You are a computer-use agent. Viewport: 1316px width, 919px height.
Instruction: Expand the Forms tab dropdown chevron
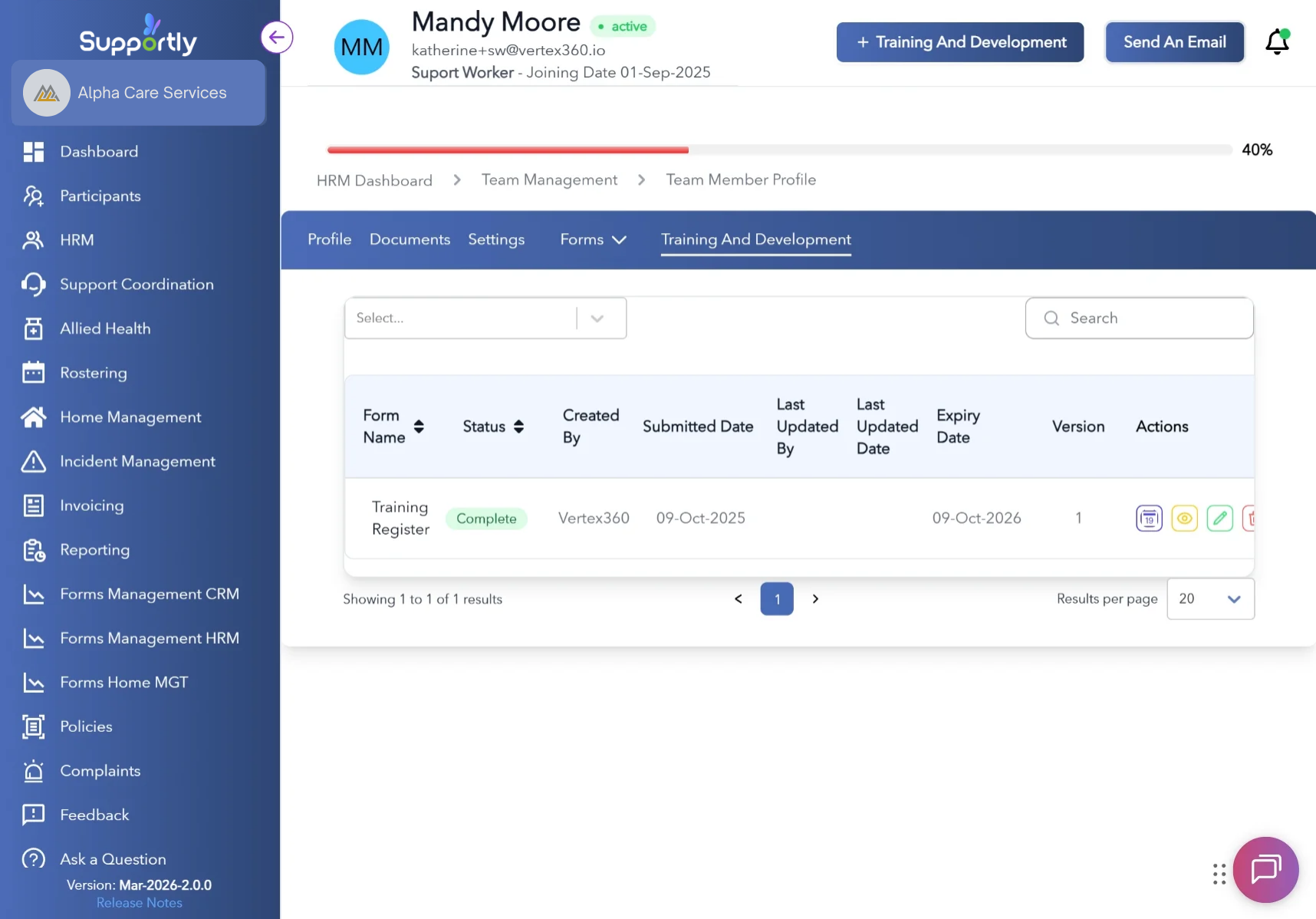point(620,240)
